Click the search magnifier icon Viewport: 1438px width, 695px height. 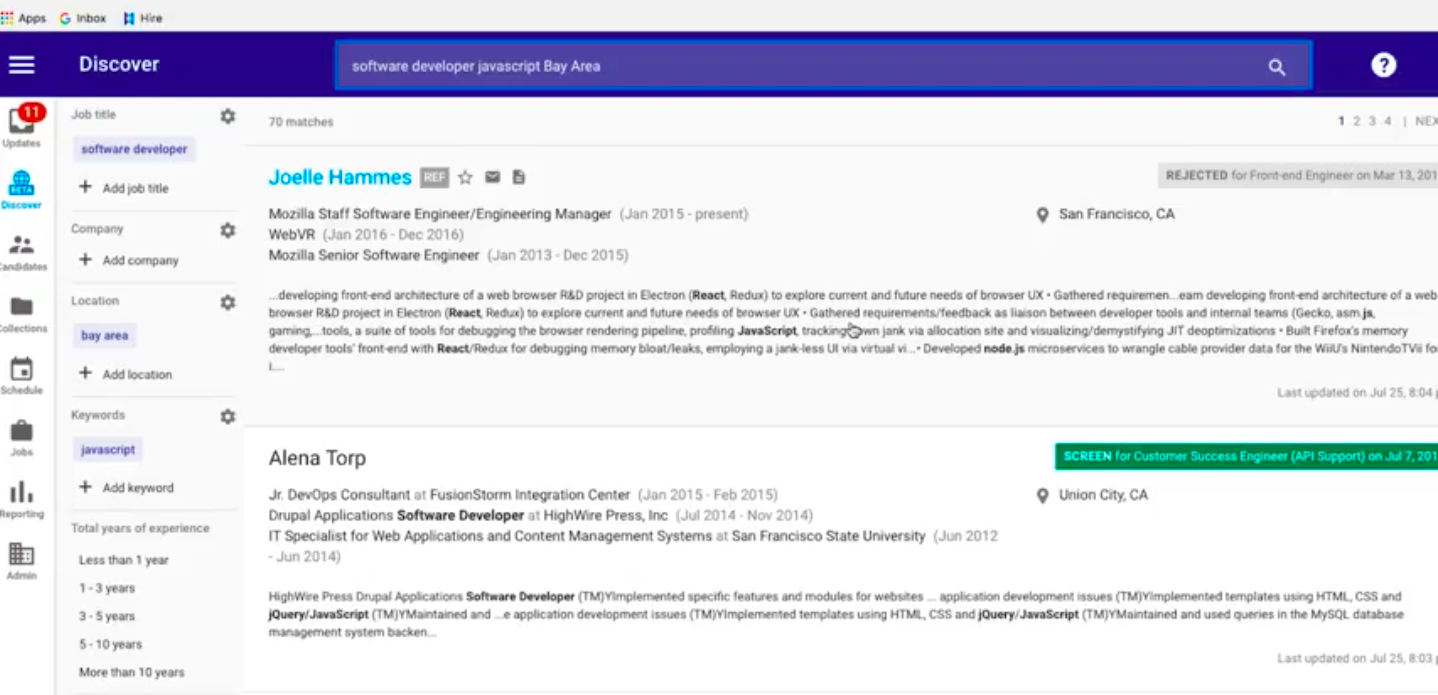[x=1276, y=67]
